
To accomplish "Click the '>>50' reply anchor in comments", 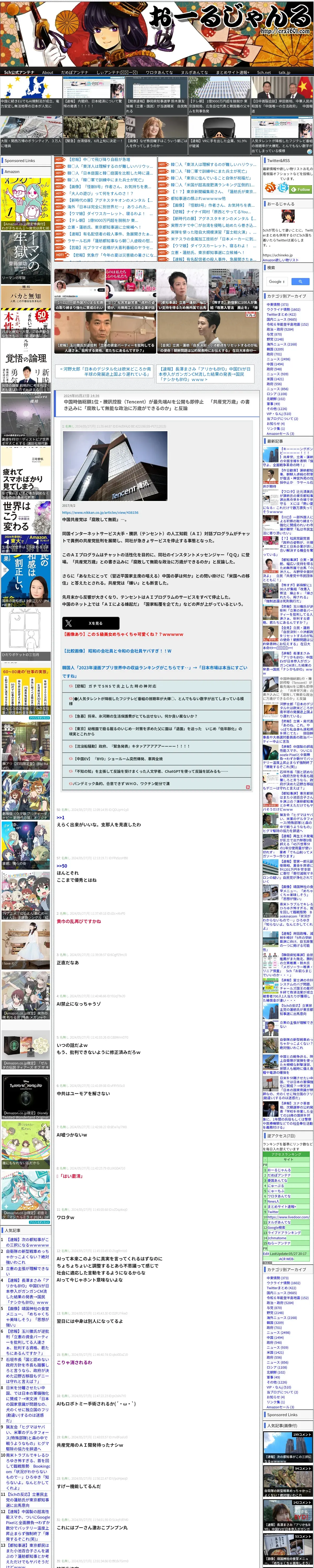I will 62,866.
